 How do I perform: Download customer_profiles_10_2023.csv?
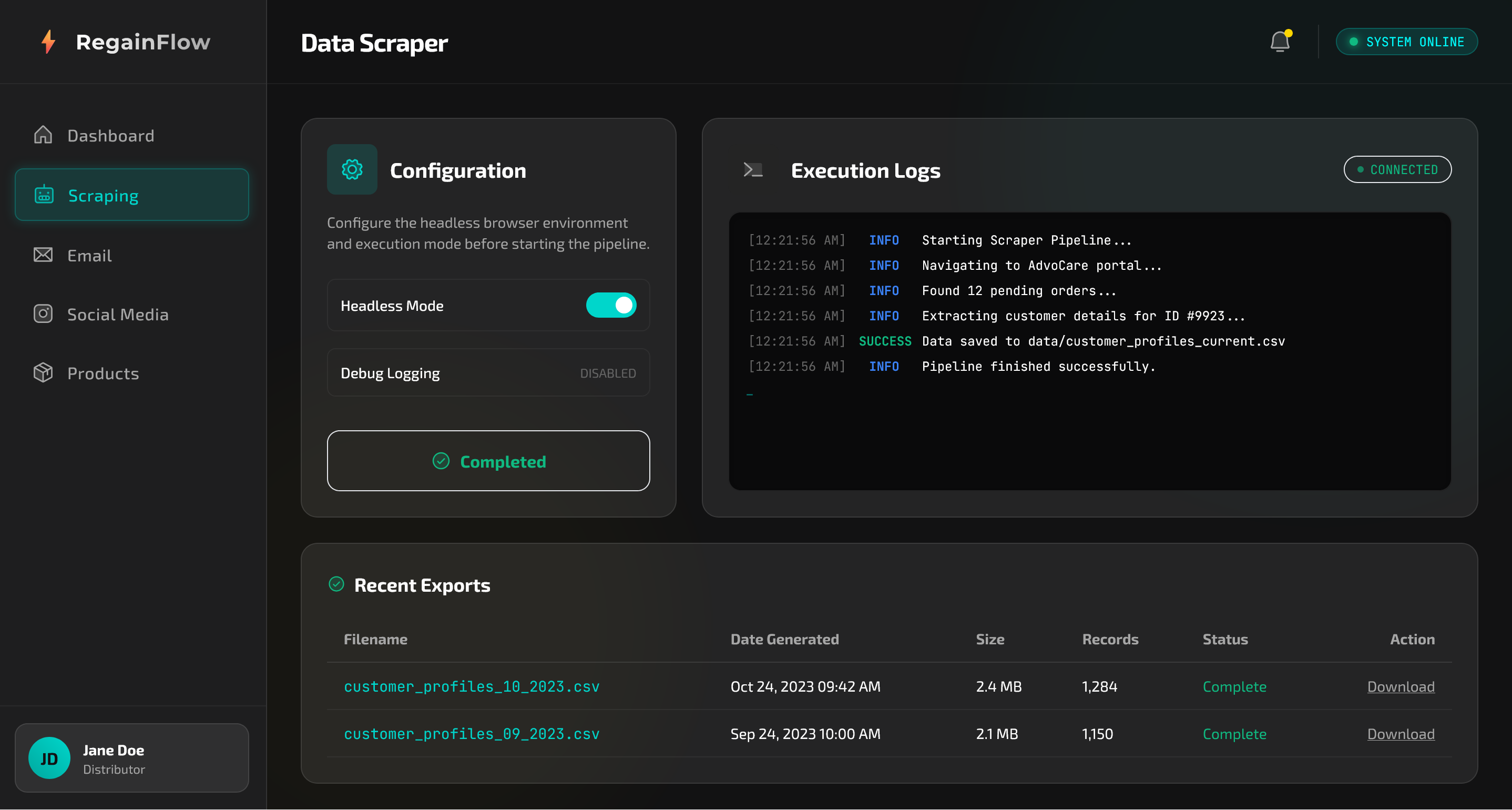point(1401,686)
